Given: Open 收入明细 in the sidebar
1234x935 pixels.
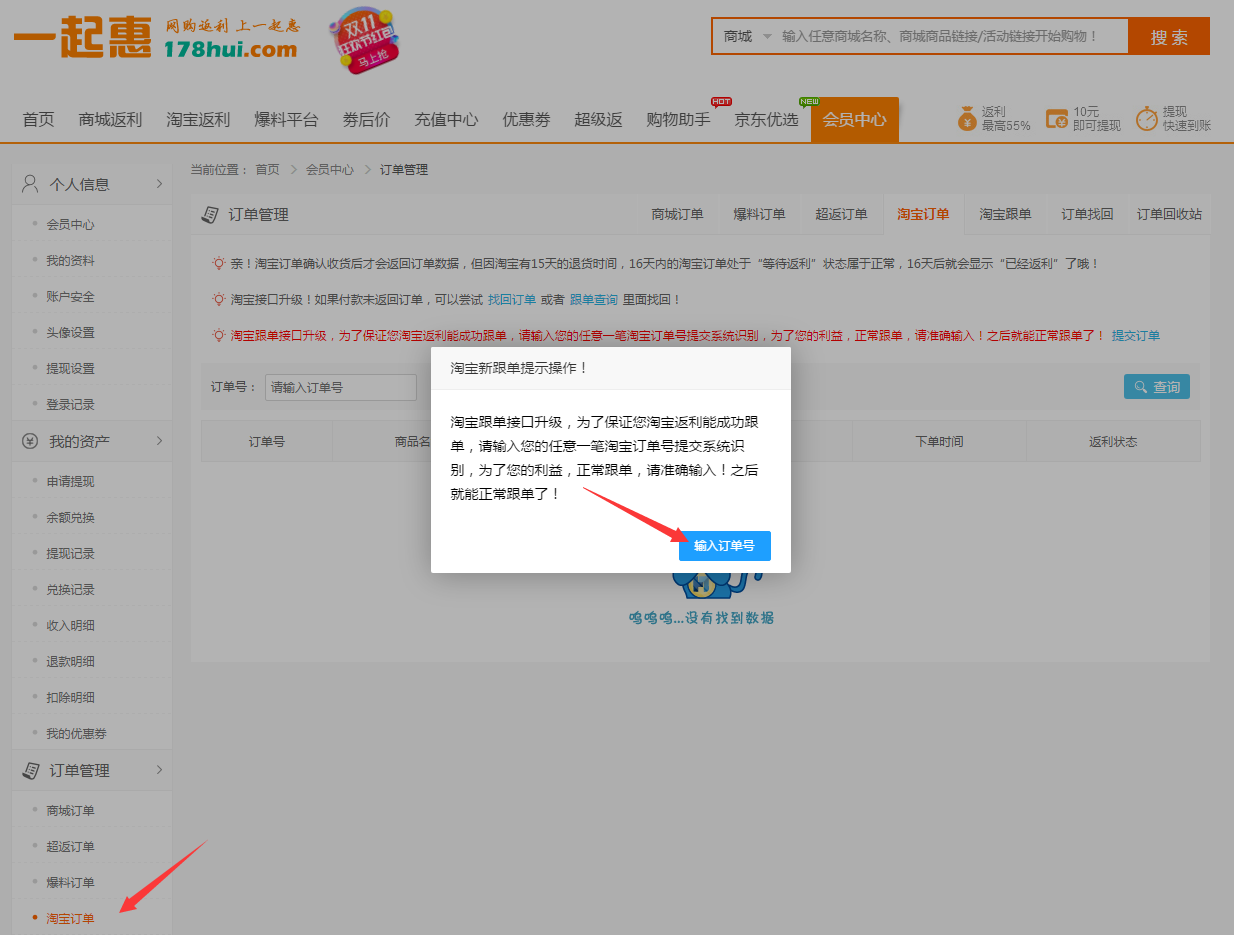Looking at the screenshot, I should pyautogui.click(x=70, y=626).
